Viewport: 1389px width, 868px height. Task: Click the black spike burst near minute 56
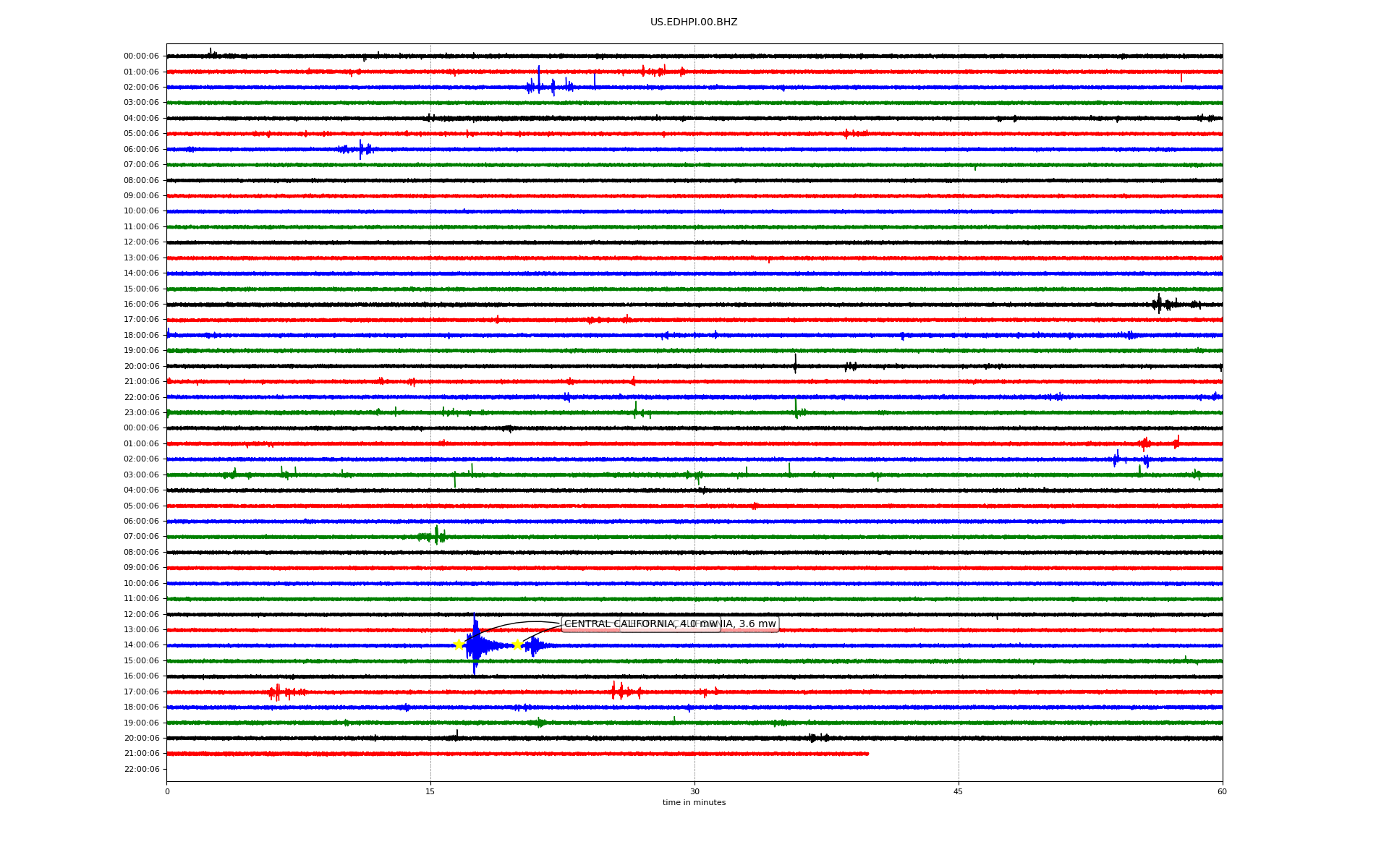tap(1160, 304)
